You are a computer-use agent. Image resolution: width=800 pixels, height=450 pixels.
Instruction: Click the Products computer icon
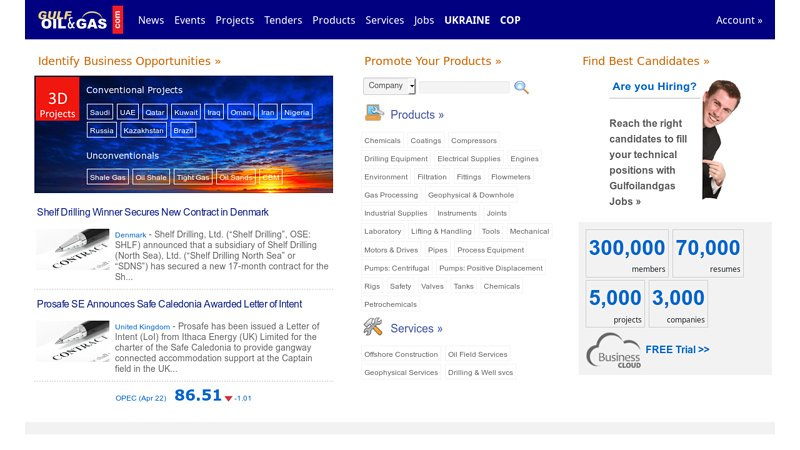pos(374,113)
